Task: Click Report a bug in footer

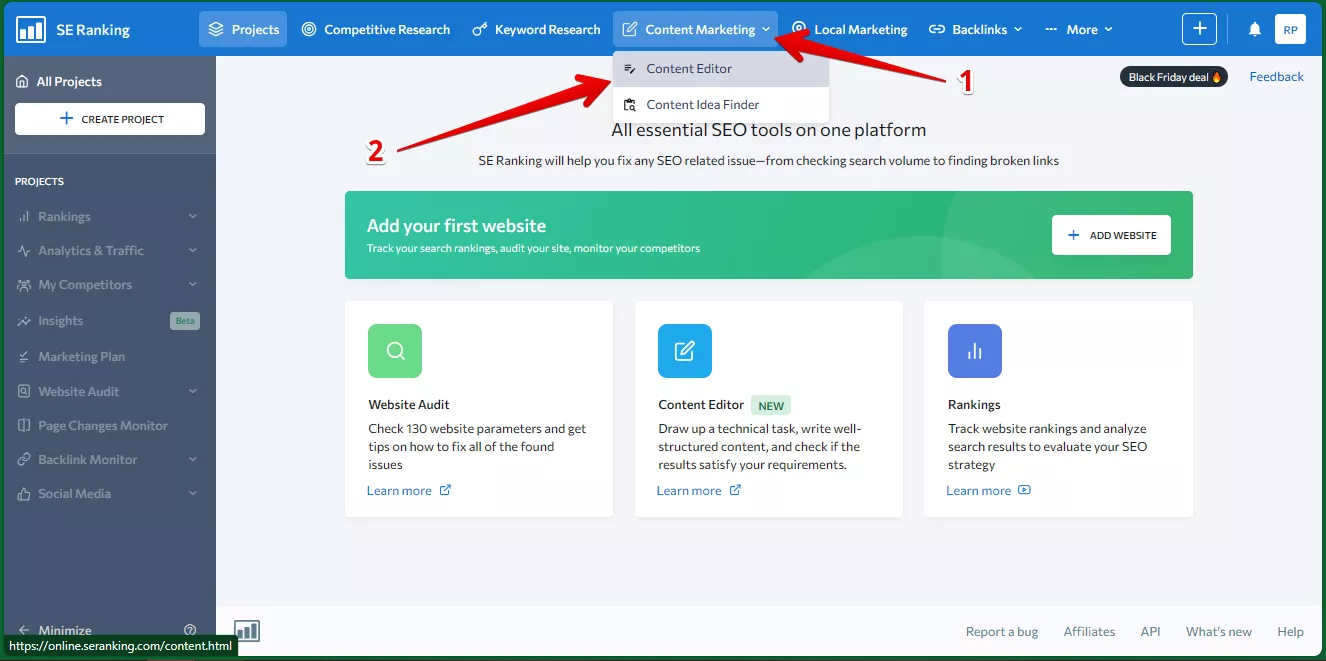Action: coord(1002,632)
